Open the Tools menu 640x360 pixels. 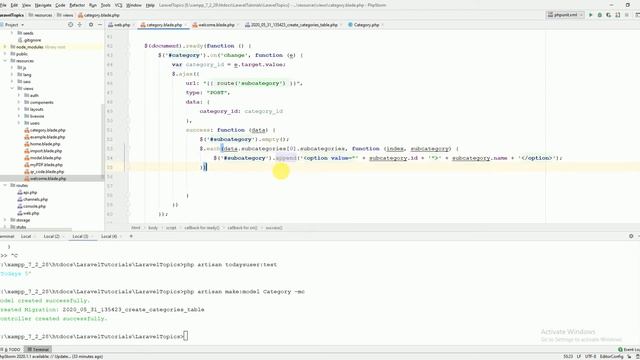(105, 5)
